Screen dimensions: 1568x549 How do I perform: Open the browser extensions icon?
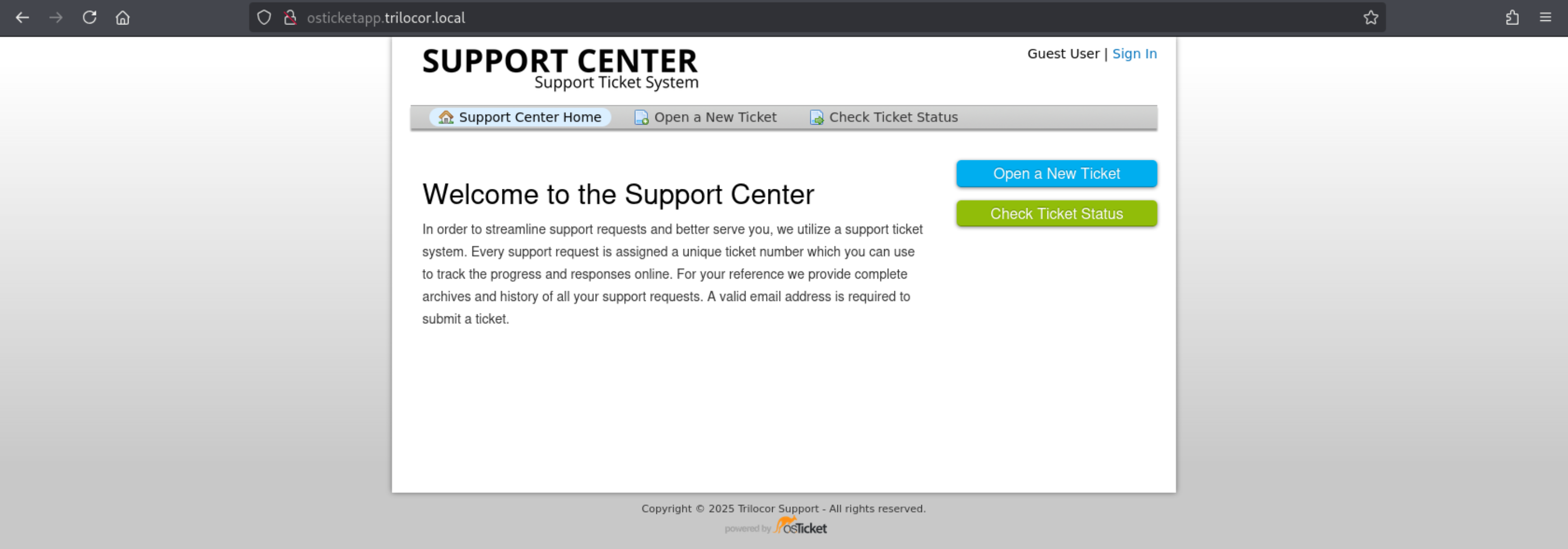(1513, 18)
